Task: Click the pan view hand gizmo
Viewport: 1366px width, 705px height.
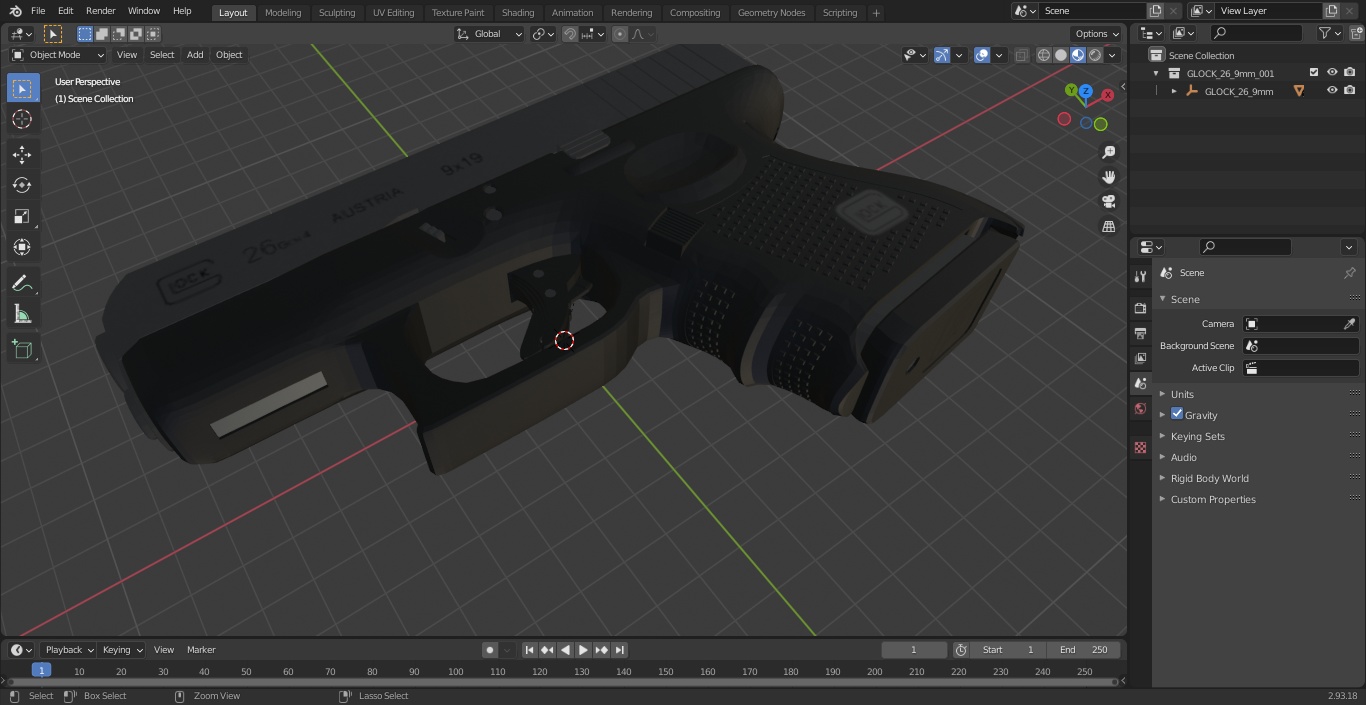Action: pos(1108,177)
